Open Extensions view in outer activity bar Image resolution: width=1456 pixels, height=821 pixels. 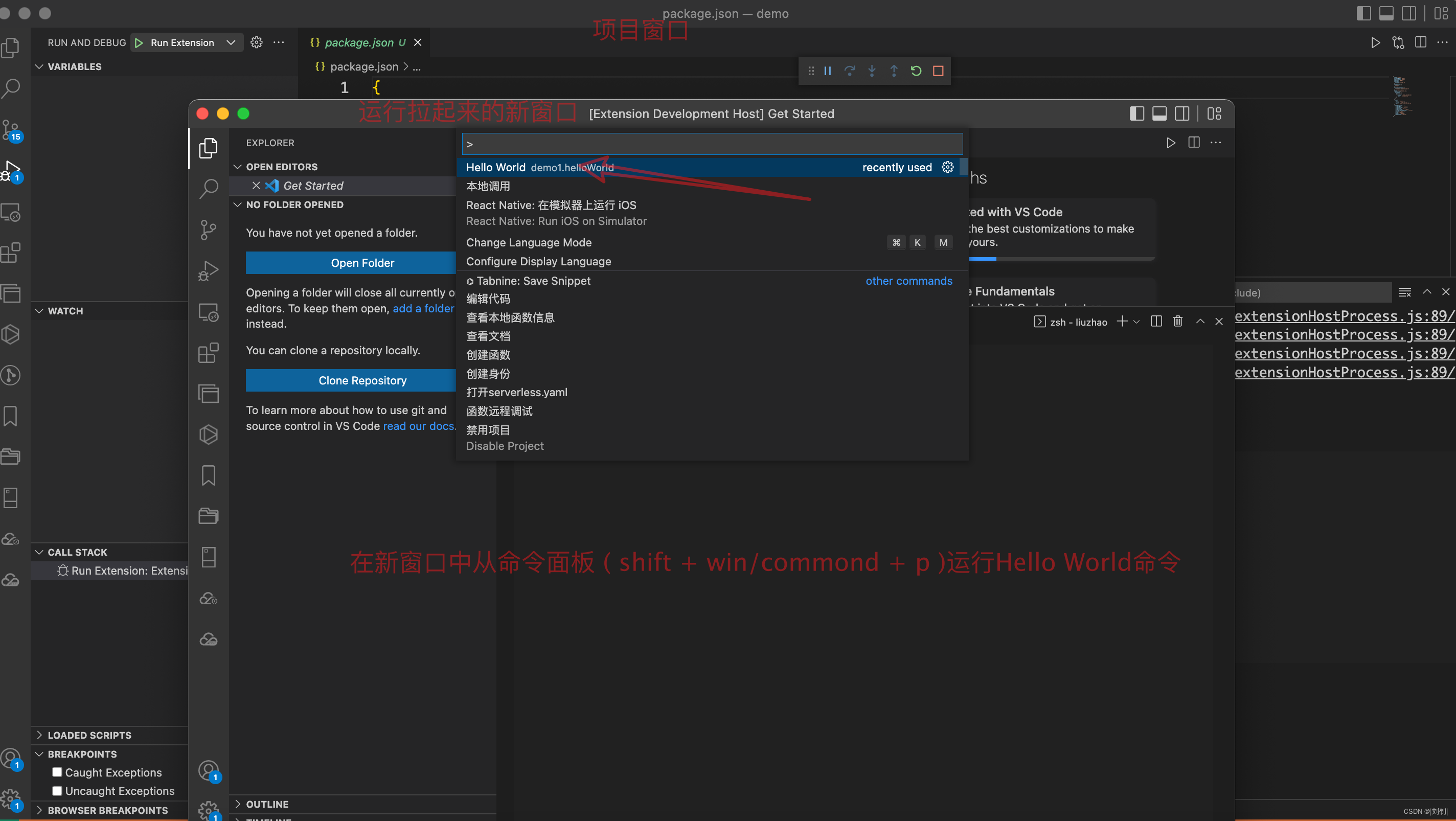tap(11, 253)
